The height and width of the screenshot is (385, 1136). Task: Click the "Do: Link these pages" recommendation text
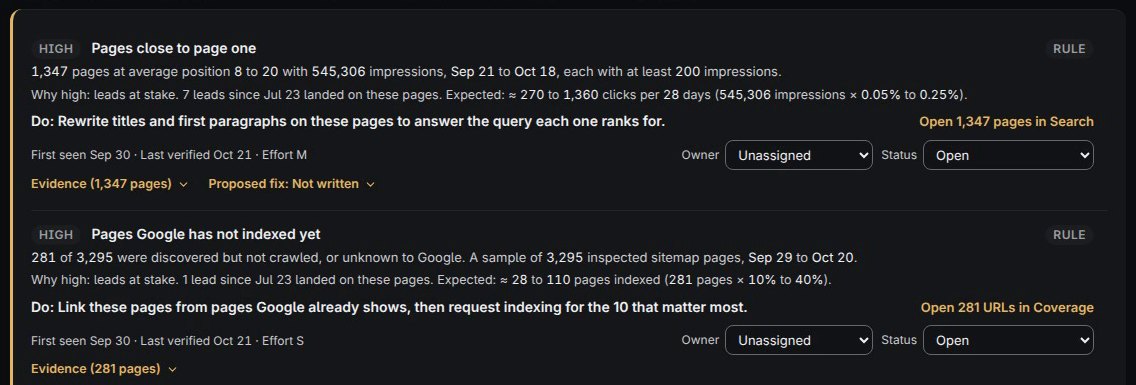click(x=389, y=307)
